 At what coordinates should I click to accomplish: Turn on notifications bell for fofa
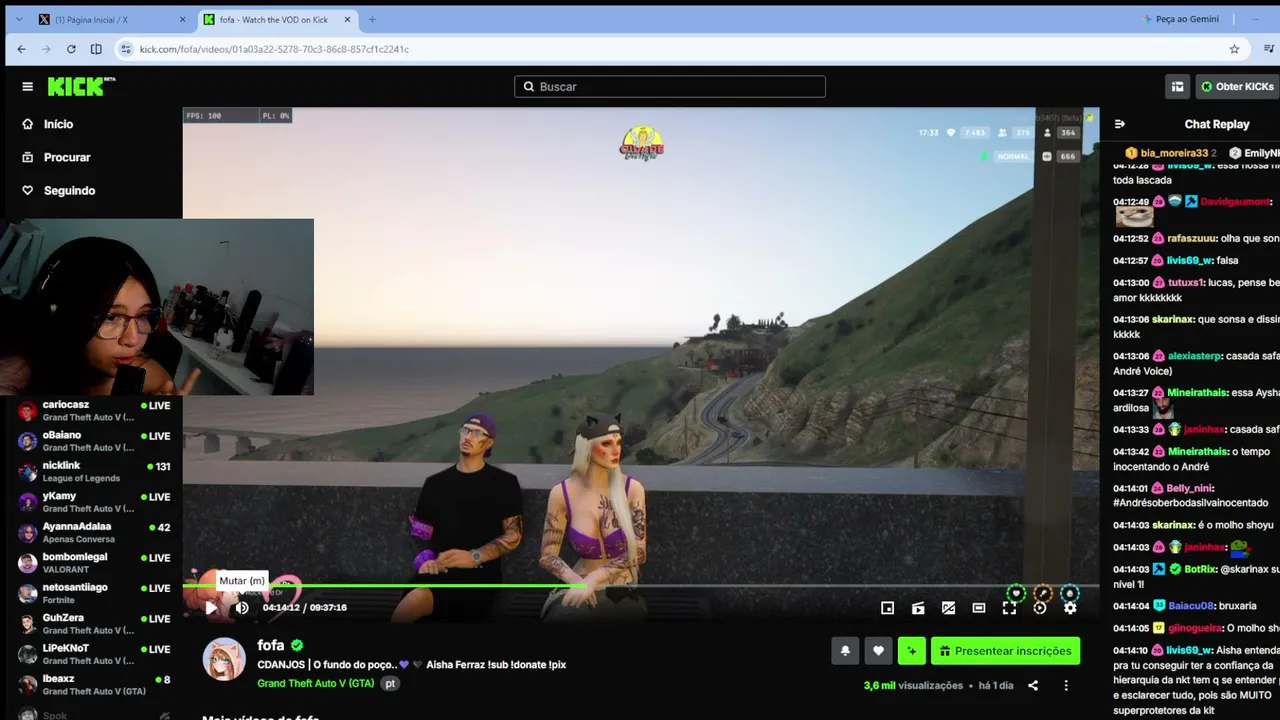(845, 651)
